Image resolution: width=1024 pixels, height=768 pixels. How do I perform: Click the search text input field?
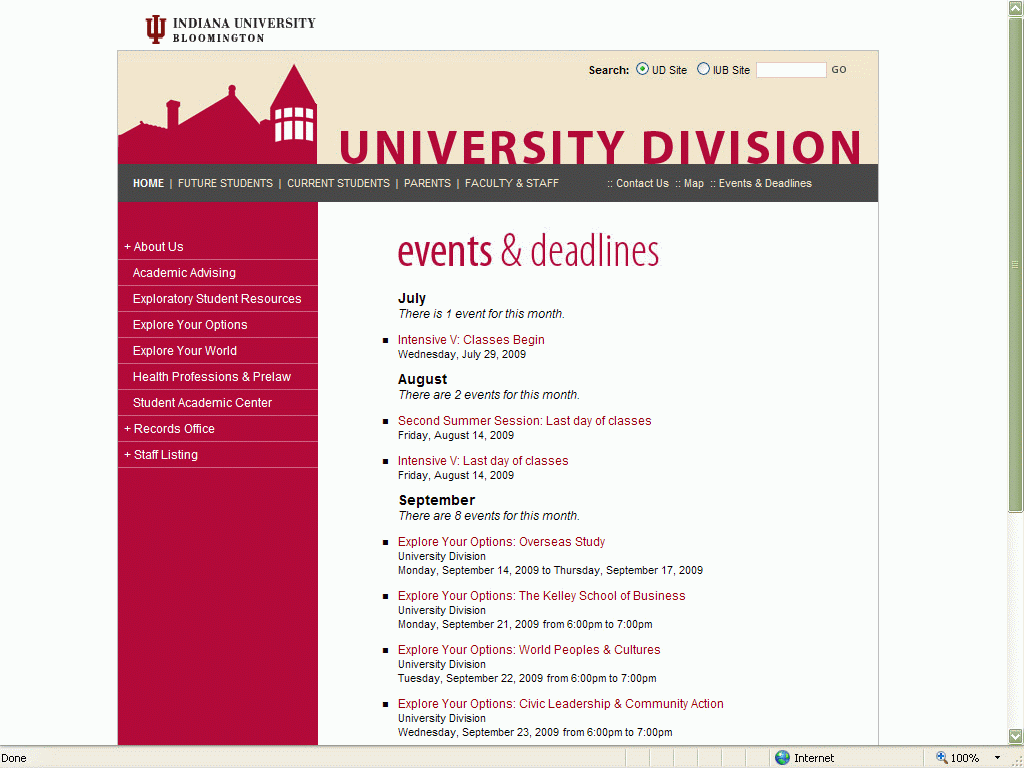[791, 70]
